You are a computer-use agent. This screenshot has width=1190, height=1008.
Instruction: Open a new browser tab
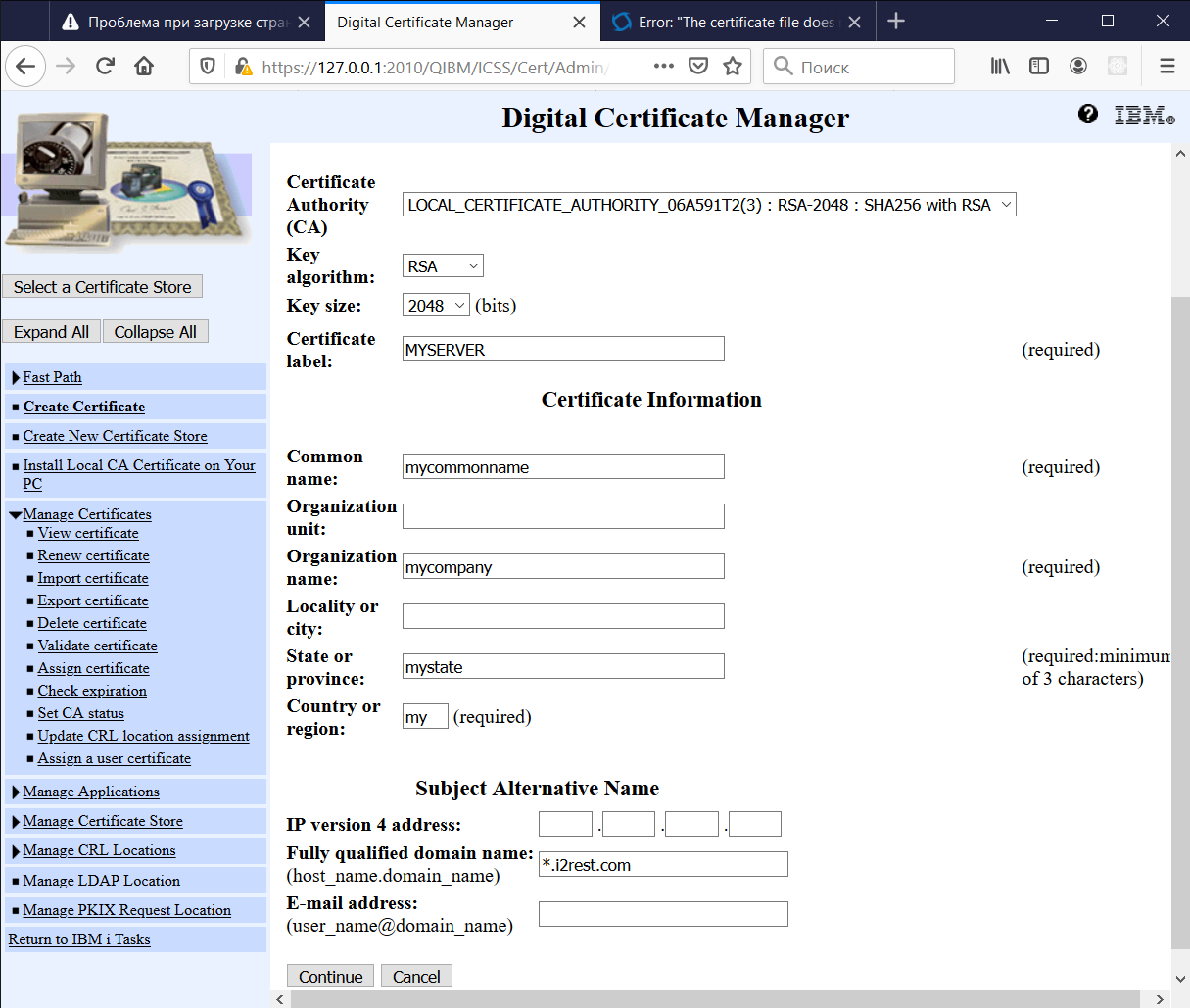(896, 22)
